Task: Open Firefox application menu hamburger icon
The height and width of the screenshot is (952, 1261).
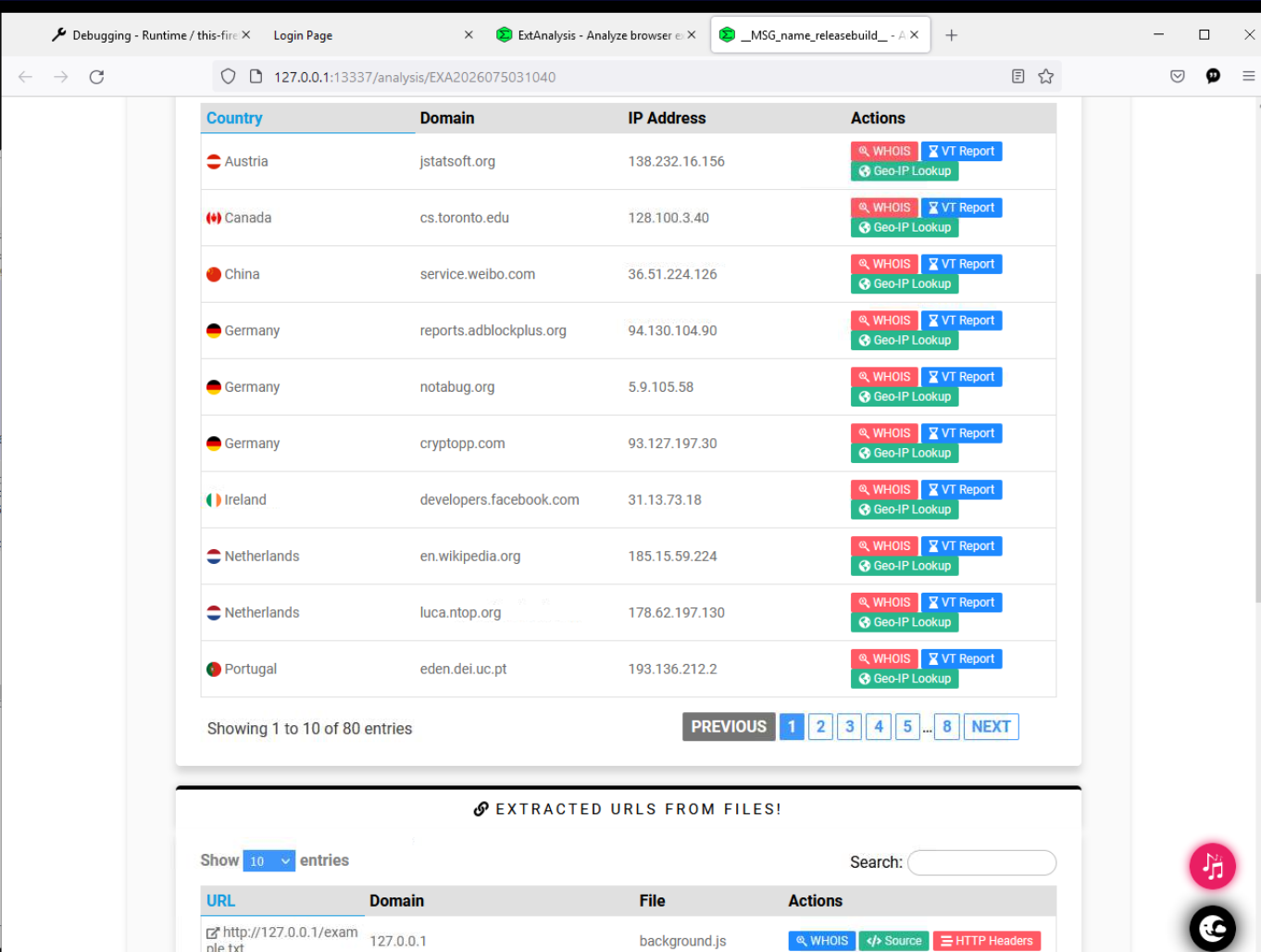Action: click(x=1247, y=77)
